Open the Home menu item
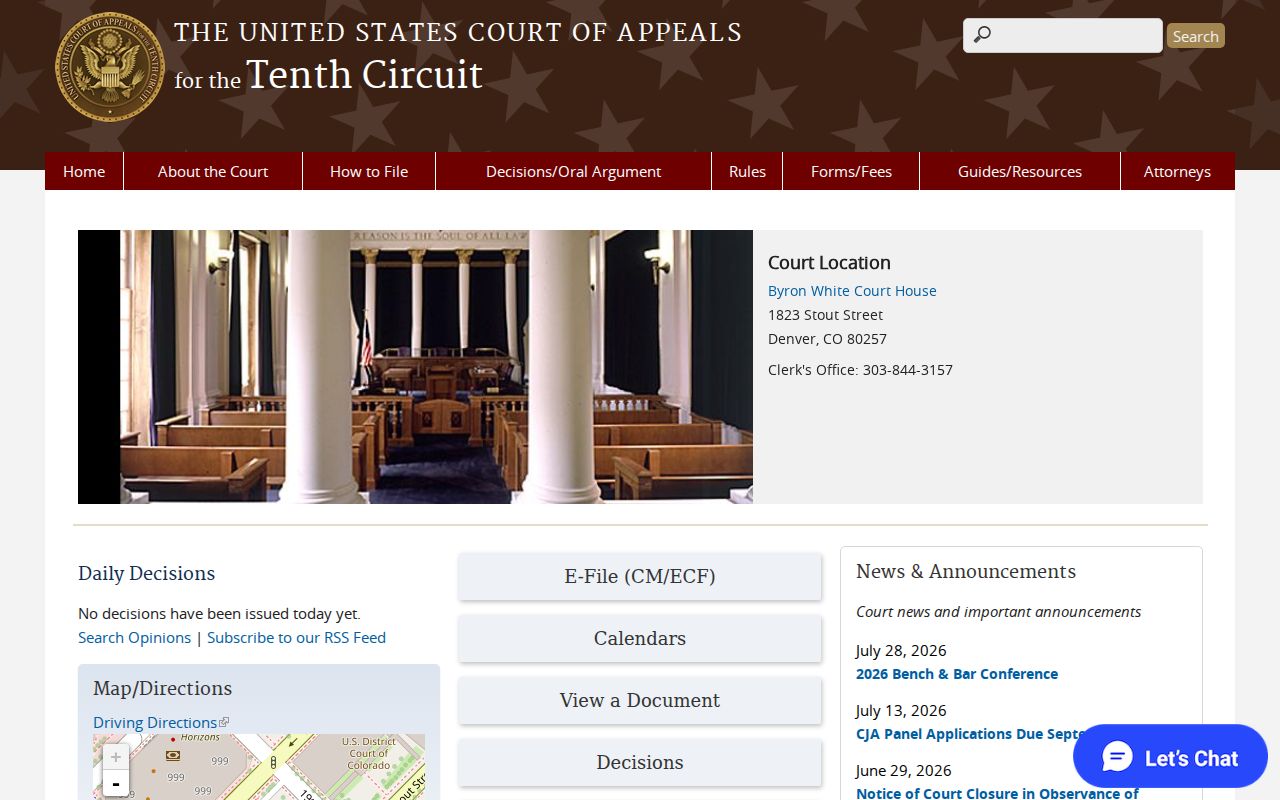 click(x=84, y=171)
